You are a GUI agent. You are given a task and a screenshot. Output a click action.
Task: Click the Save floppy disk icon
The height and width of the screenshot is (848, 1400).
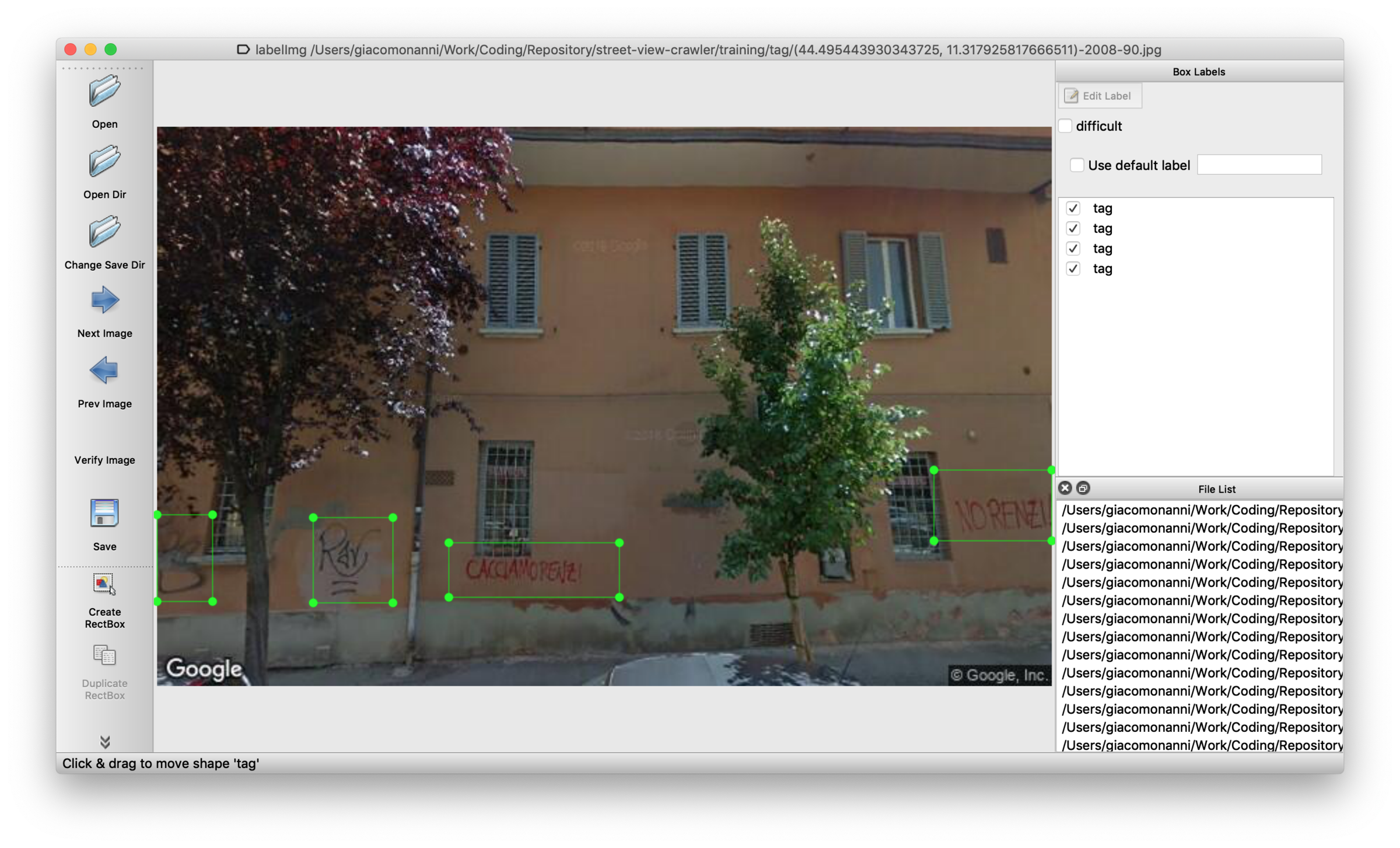(104, 514)
